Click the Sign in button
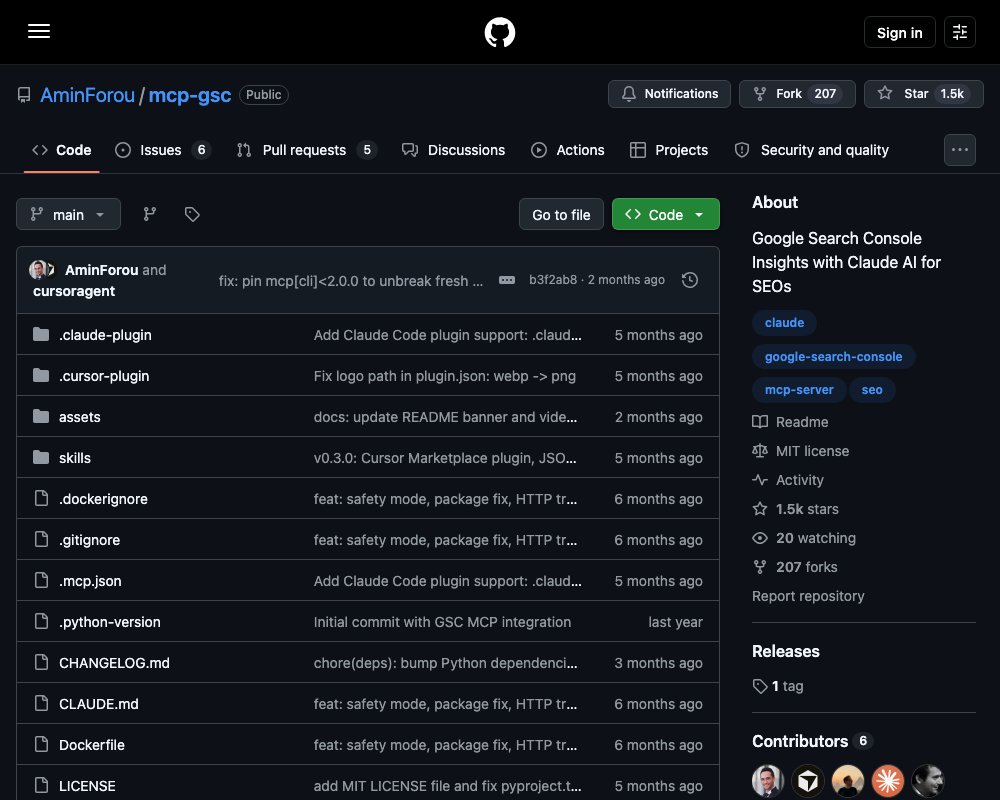The image size is (1000, 800). click(899, 32)
